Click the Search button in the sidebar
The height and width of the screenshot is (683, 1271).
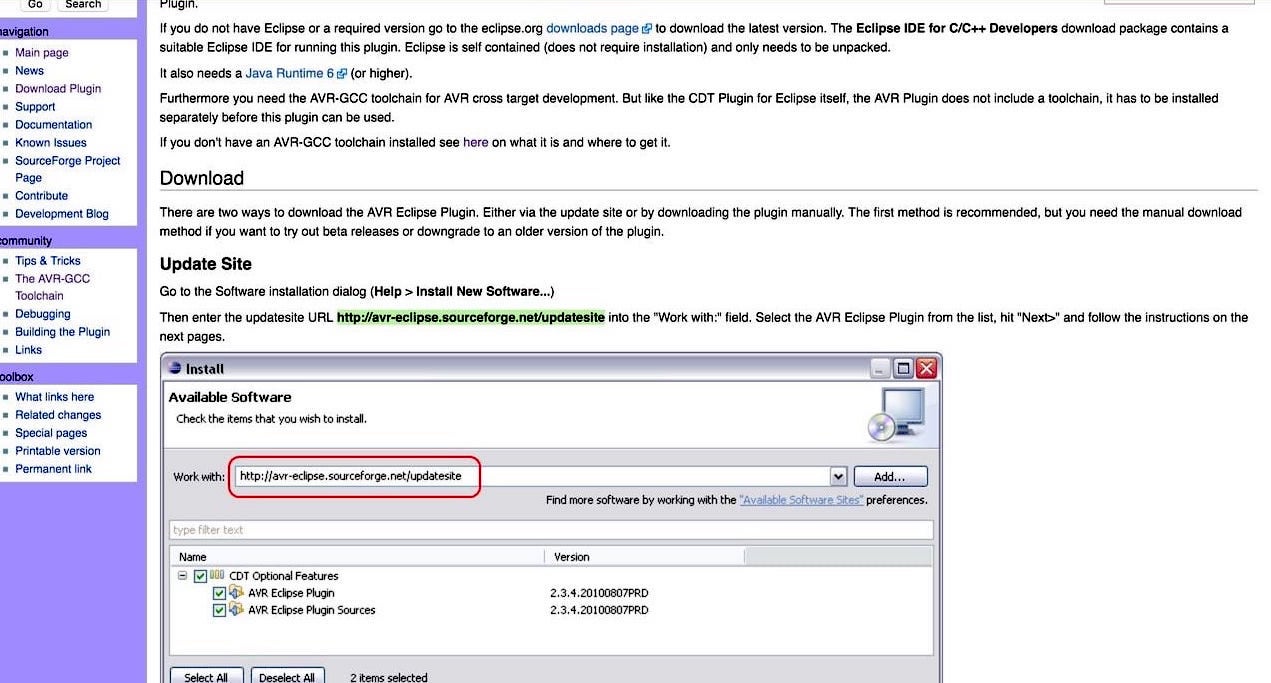[83, 5]
